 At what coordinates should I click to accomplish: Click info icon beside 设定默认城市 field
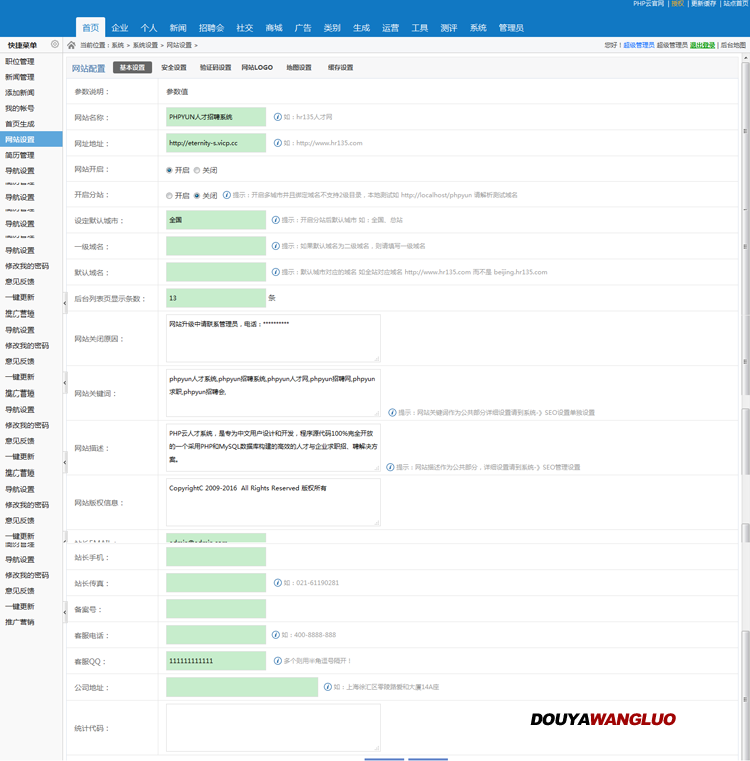coord(276,220)
